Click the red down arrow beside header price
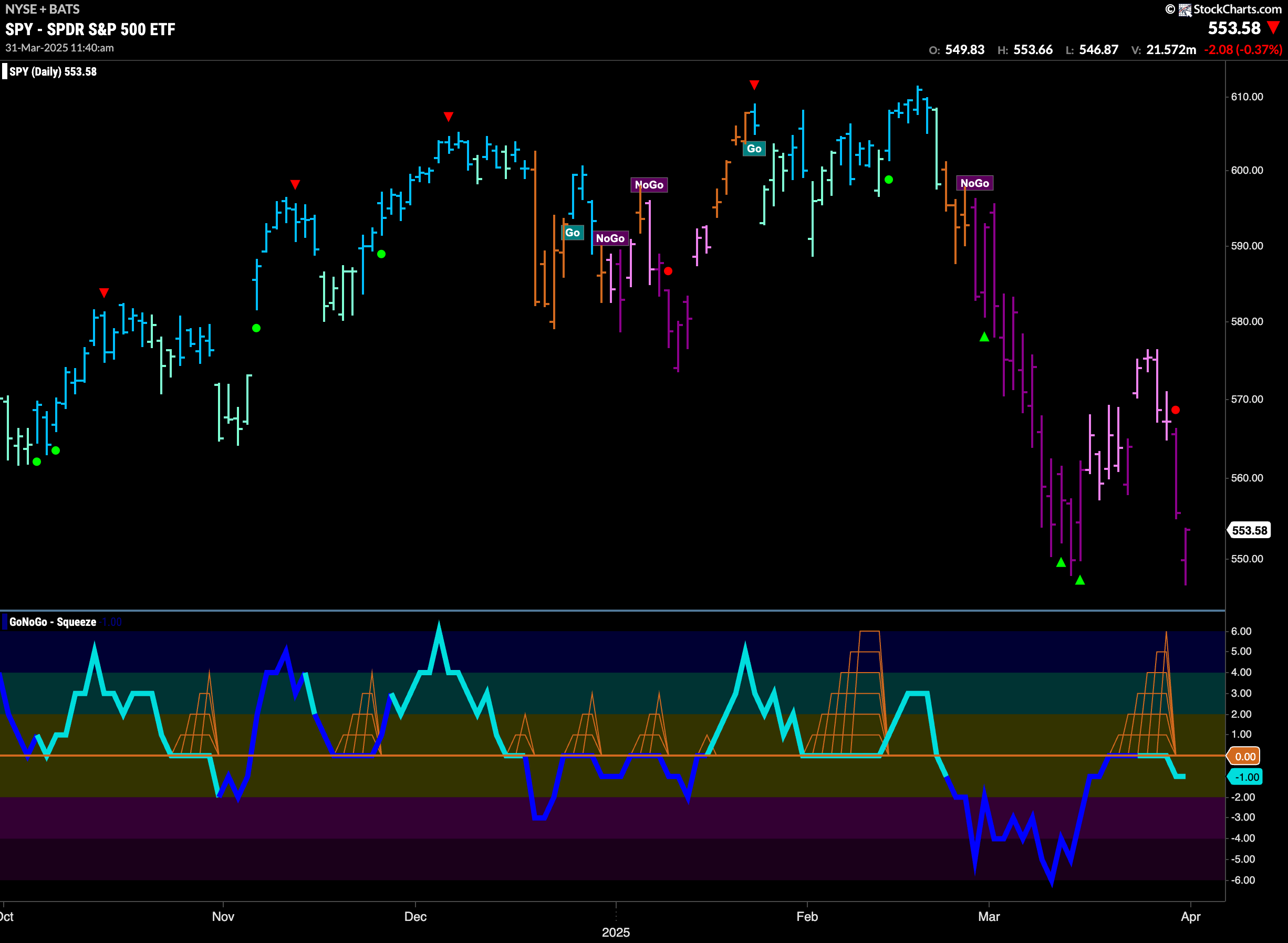The image size is (1288, 943). [1273, 27]
